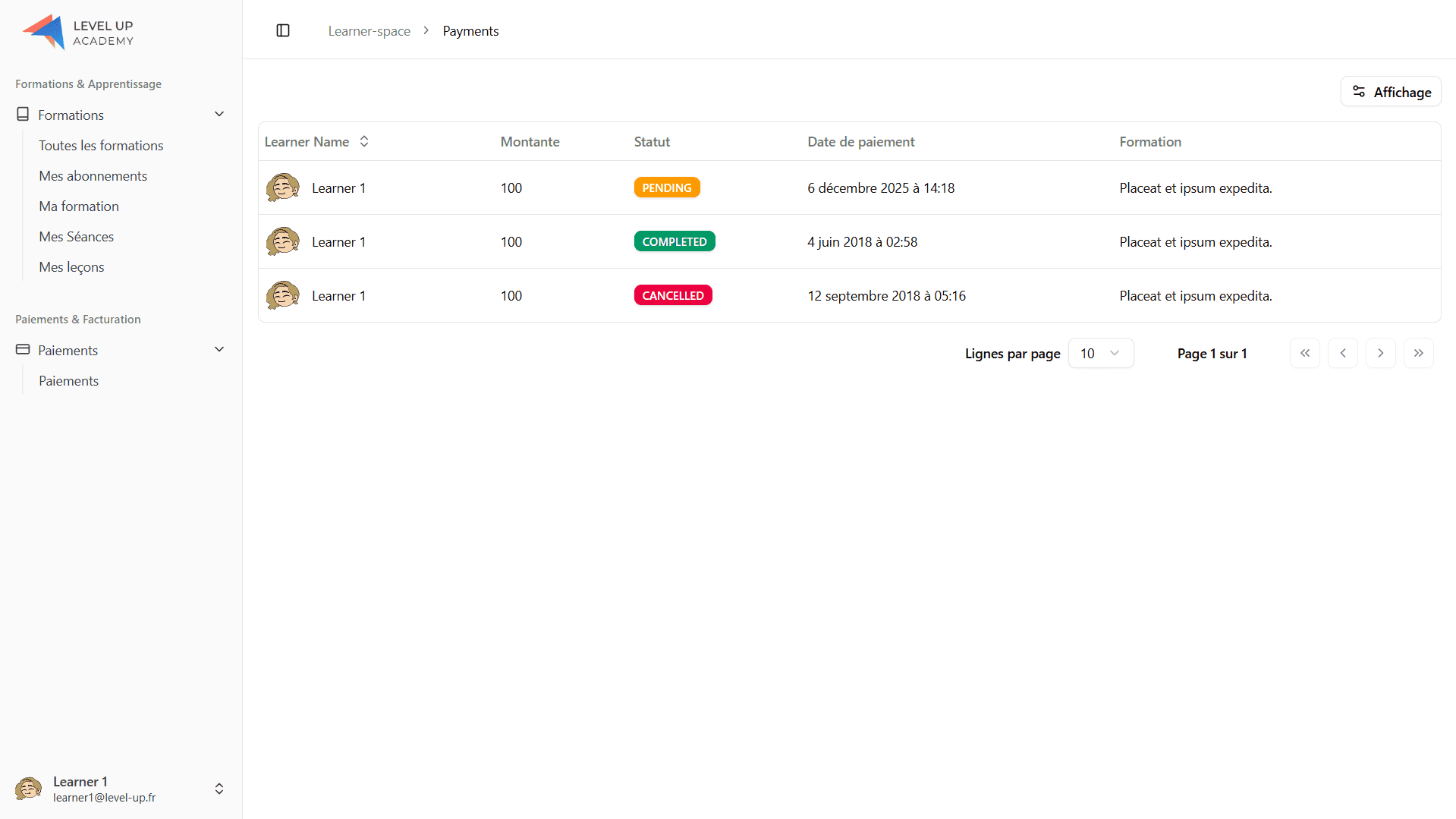Open the Affichage view options
Screen dimensions: 1456x819
click(x=1391, y=92)
